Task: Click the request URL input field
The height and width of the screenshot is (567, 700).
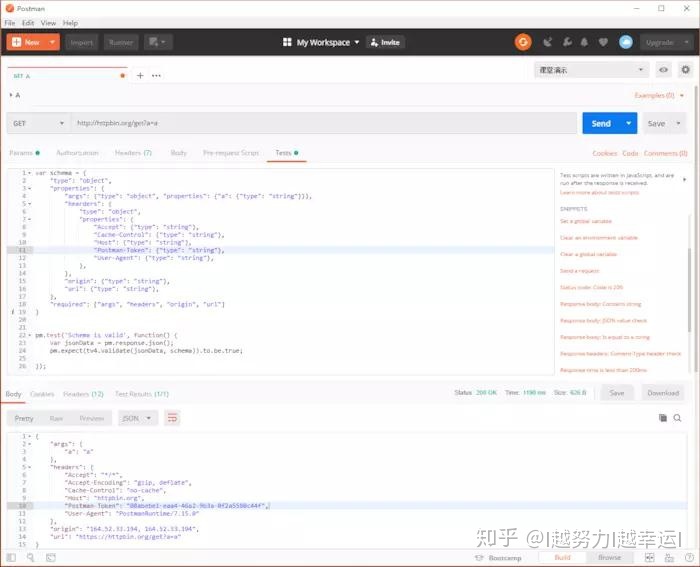Action: 324,123
